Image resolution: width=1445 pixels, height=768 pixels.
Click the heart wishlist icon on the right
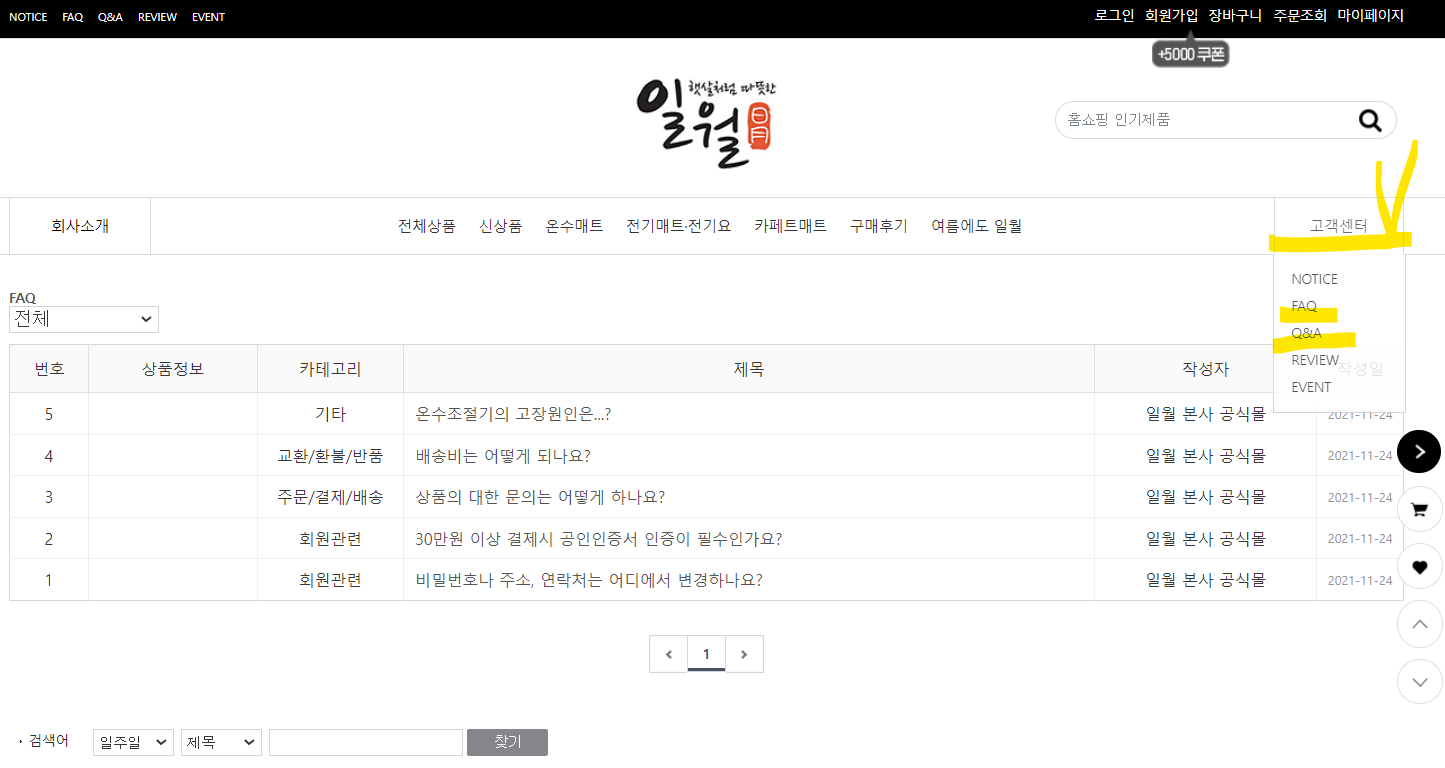pos(1419,566)
